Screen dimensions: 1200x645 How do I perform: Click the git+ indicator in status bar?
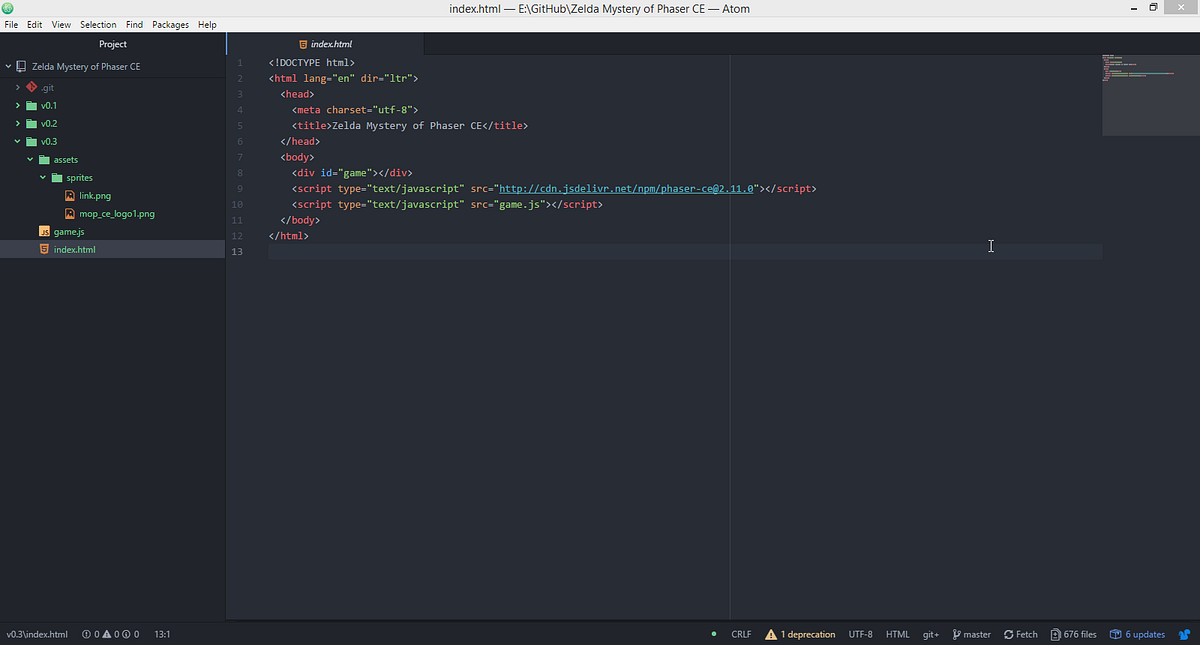[x=930, y=634]
